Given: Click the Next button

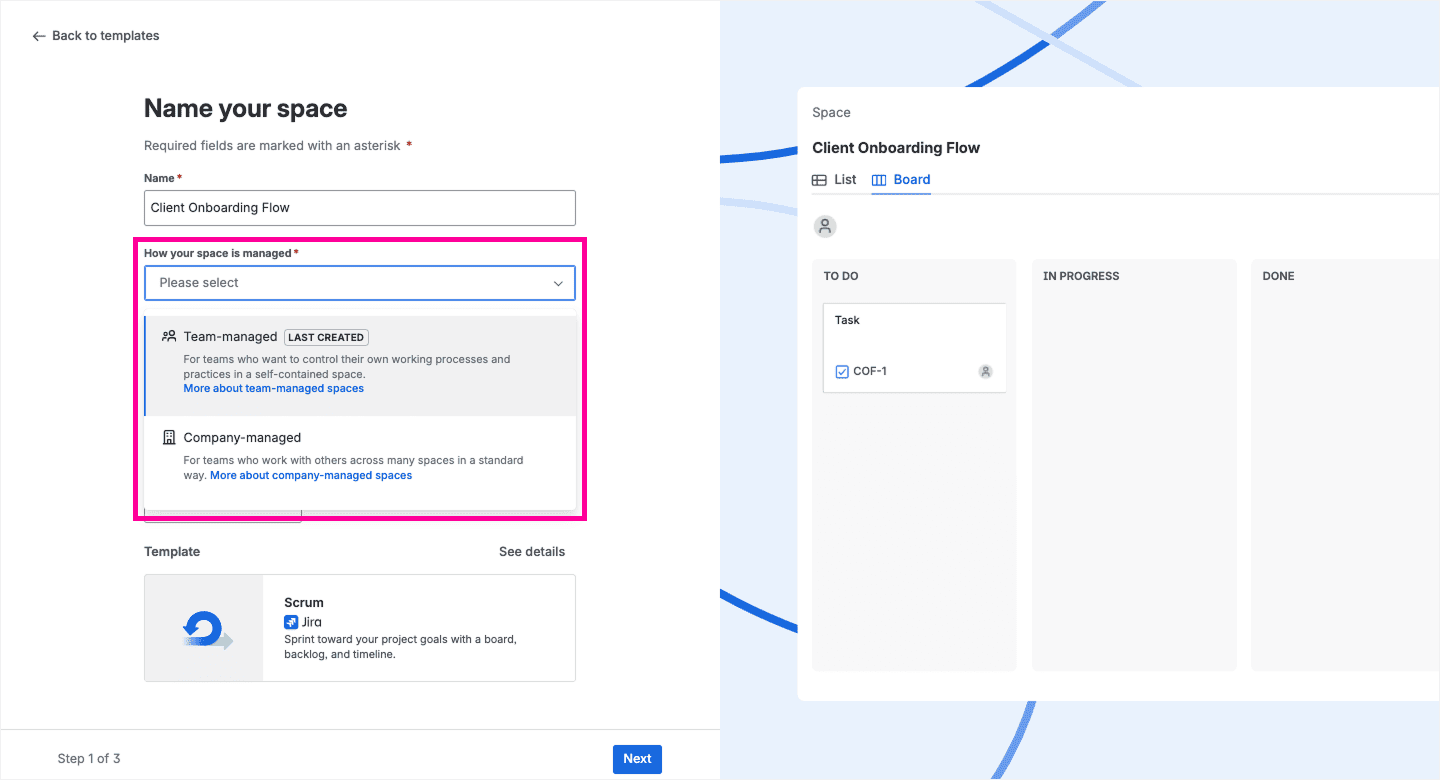Looking at the screenshot, I should (637, 759).
